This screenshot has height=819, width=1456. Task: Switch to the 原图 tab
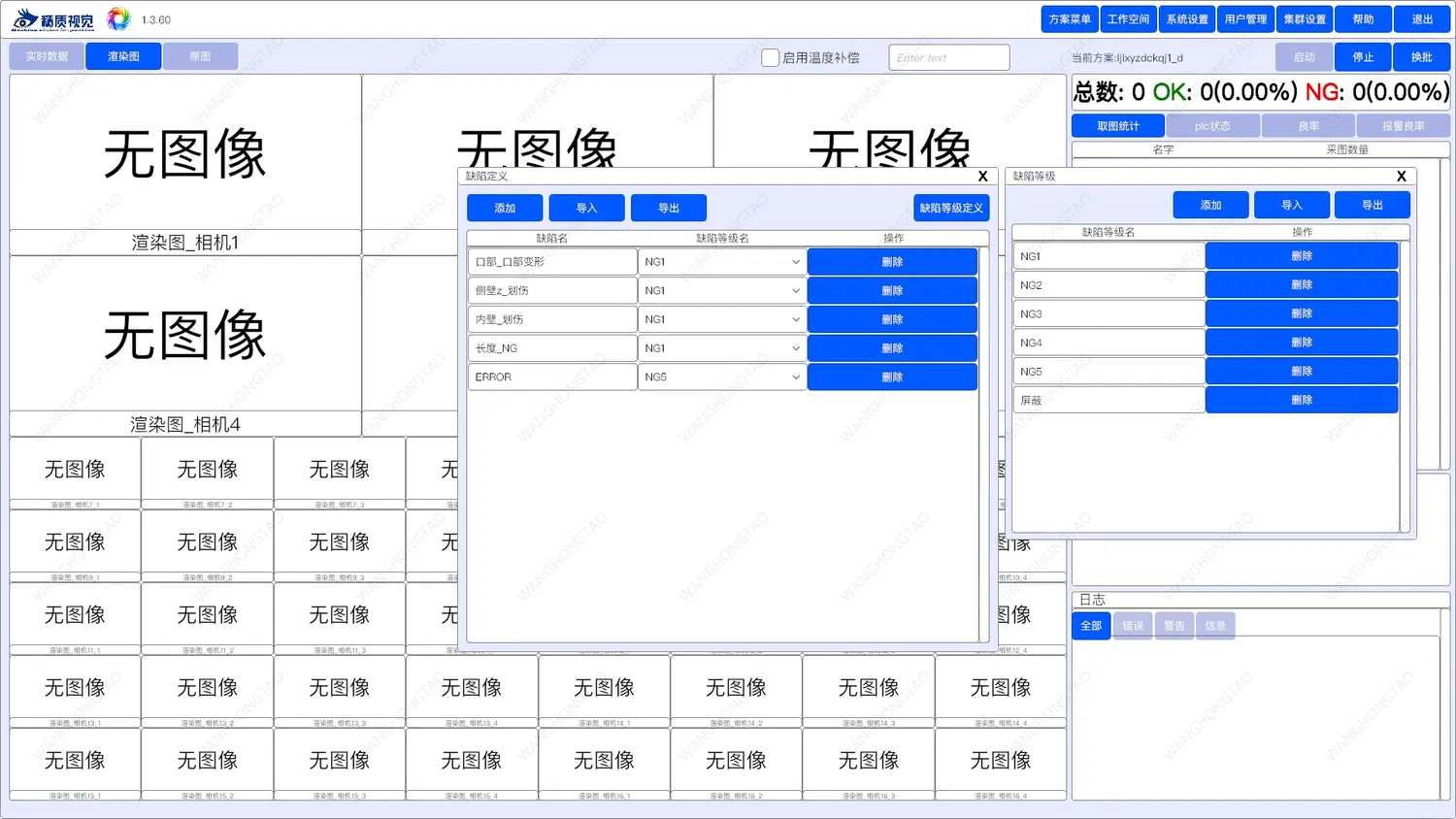click(200, 56)
